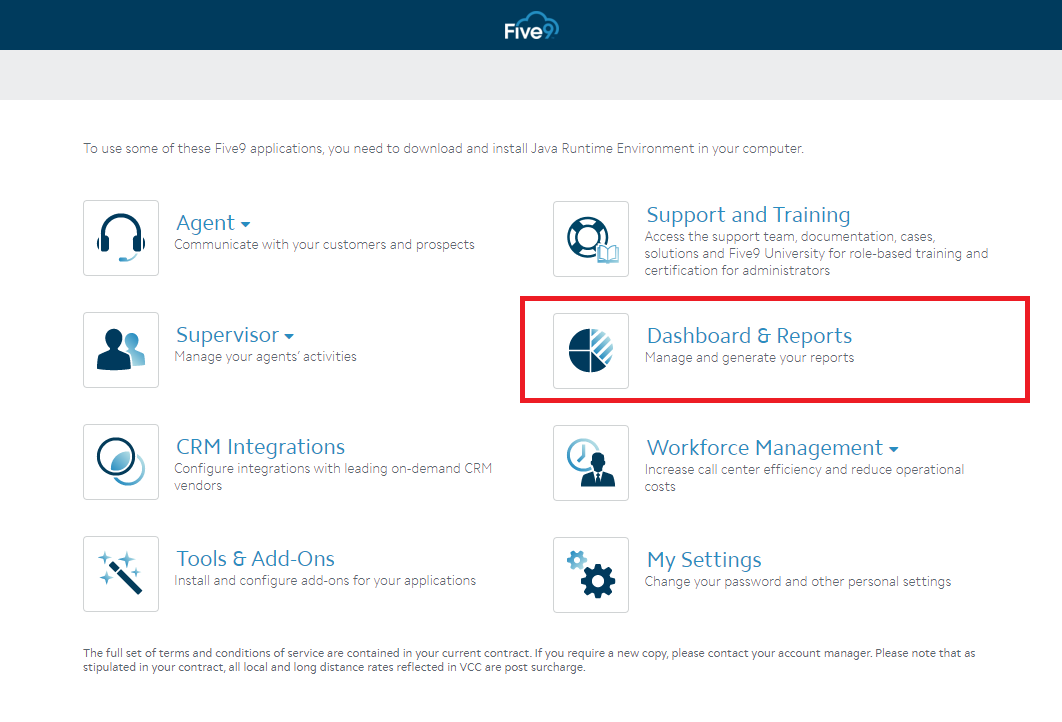Click the Dashboard & Reports pie chart icon
This screenshot has width=1062, height=722.
coord(591,351)
